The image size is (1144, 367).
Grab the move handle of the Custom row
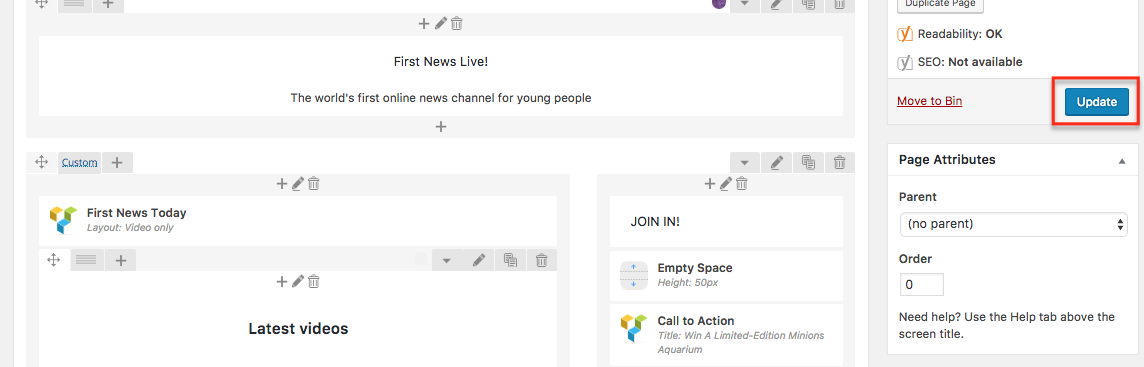coord(42,163)
